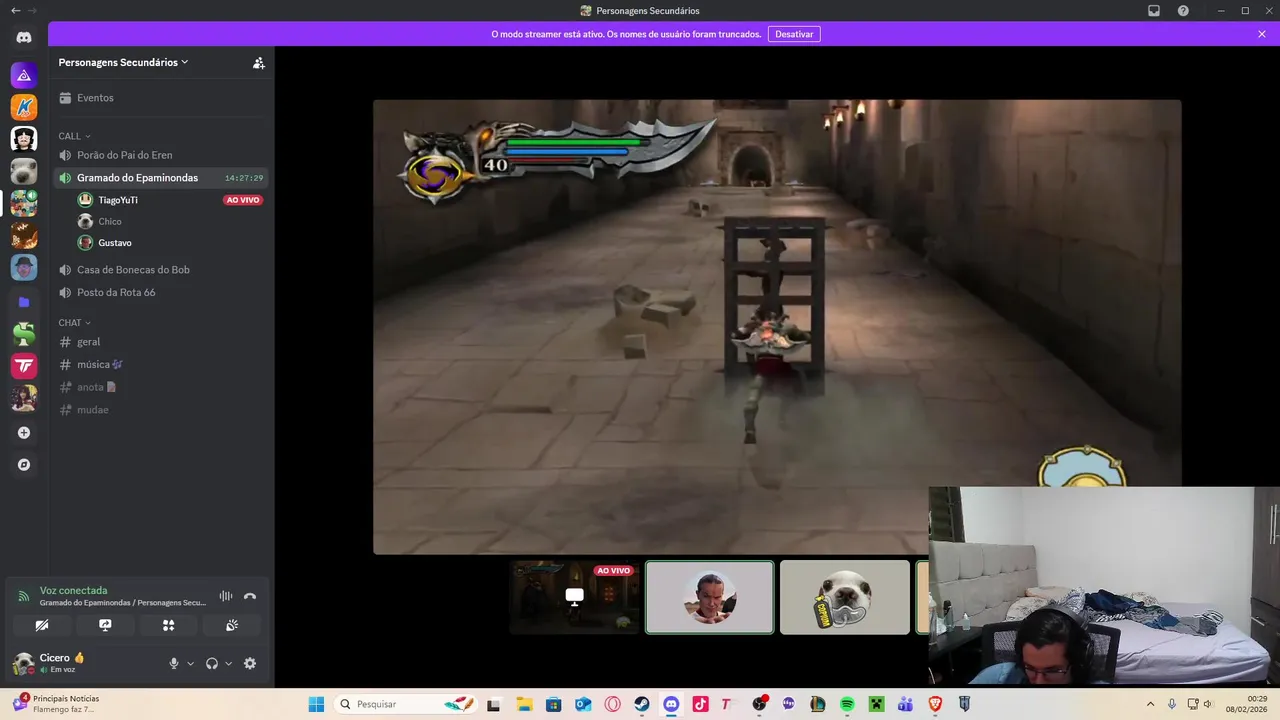This screenshot has width=1280, height=720.
Task: Open the red TF server icon
Action: coord(24,366)
